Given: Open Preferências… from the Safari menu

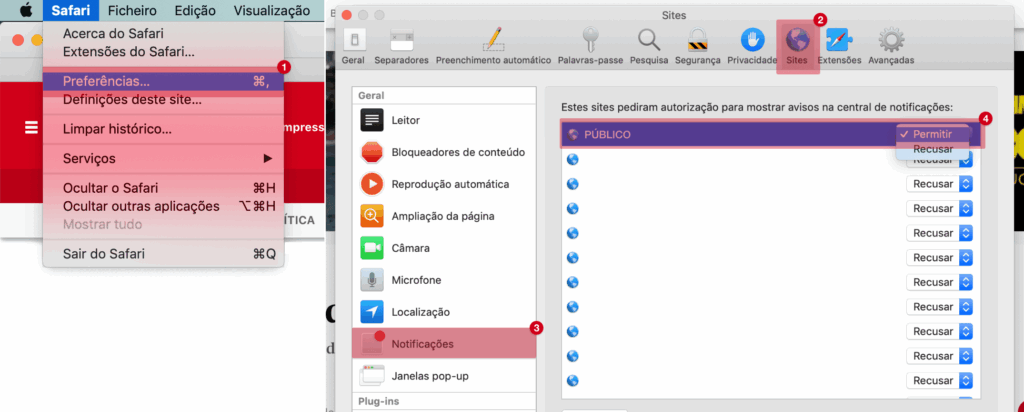Looking at the screenshot, I should [x=164, y=82].
